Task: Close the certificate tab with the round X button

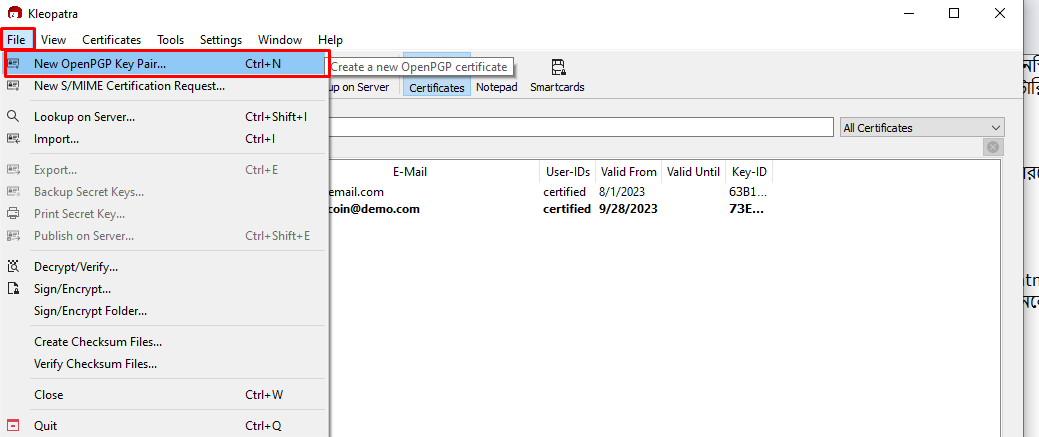Action: coord(993,147)
